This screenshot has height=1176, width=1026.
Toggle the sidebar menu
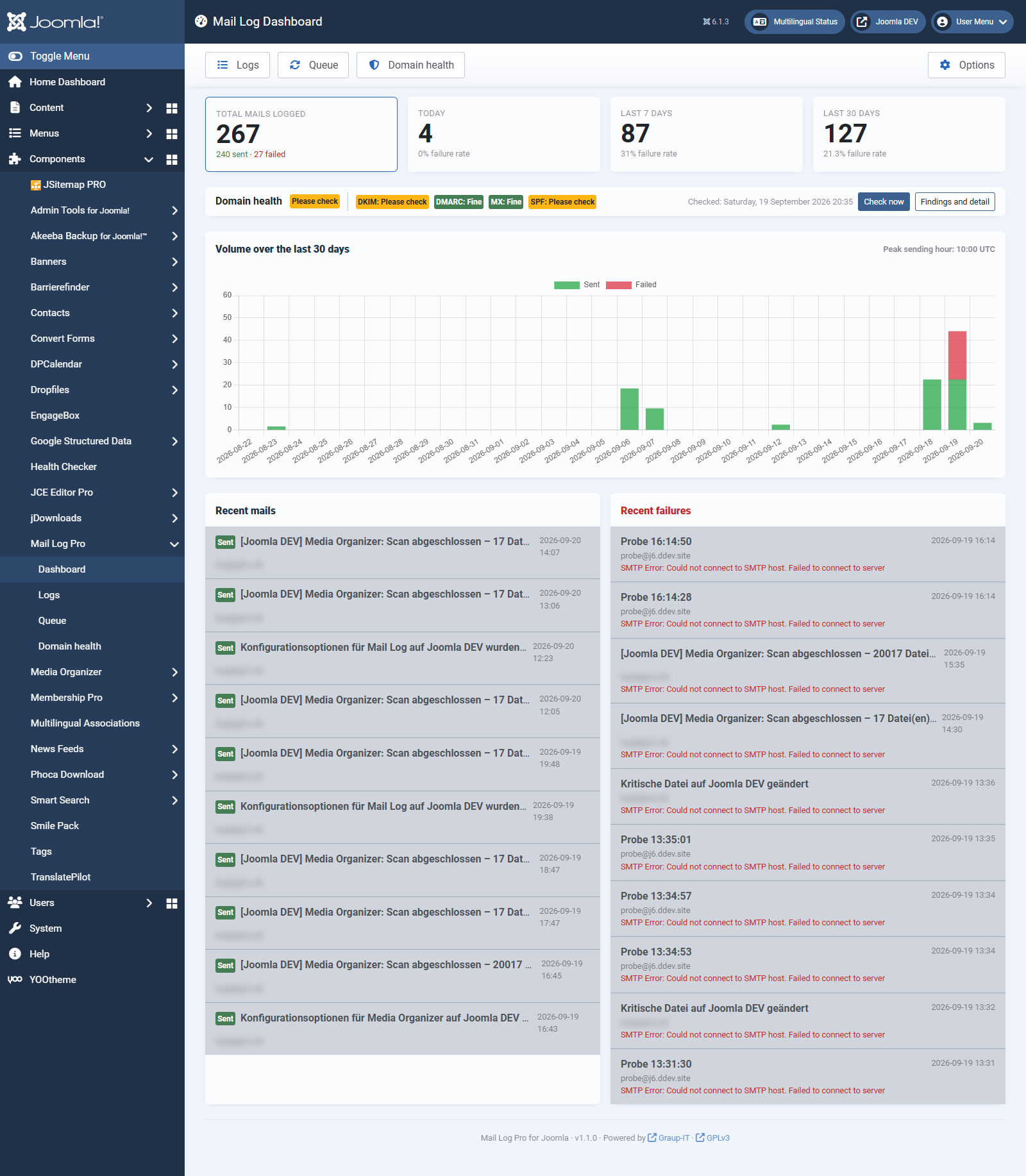tap(92, 56)
